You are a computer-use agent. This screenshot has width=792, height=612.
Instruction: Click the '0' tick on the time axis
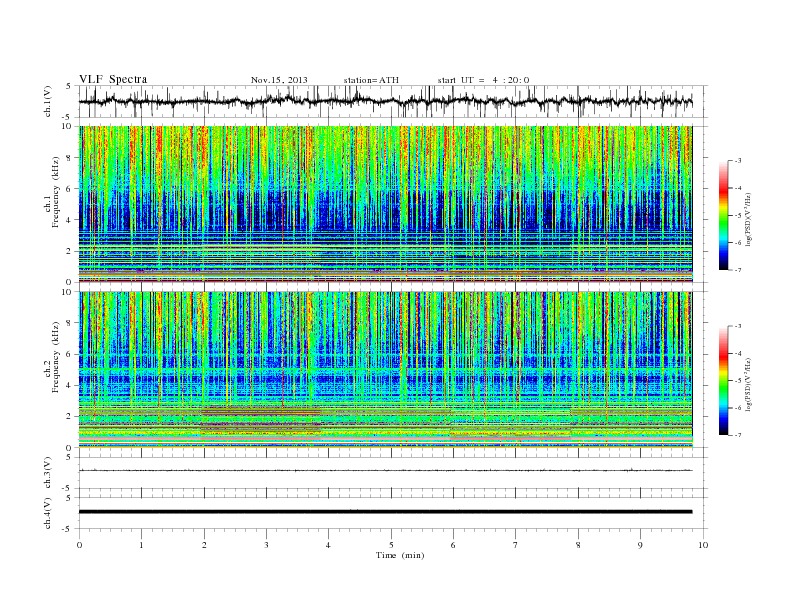(x=79, y=545)
